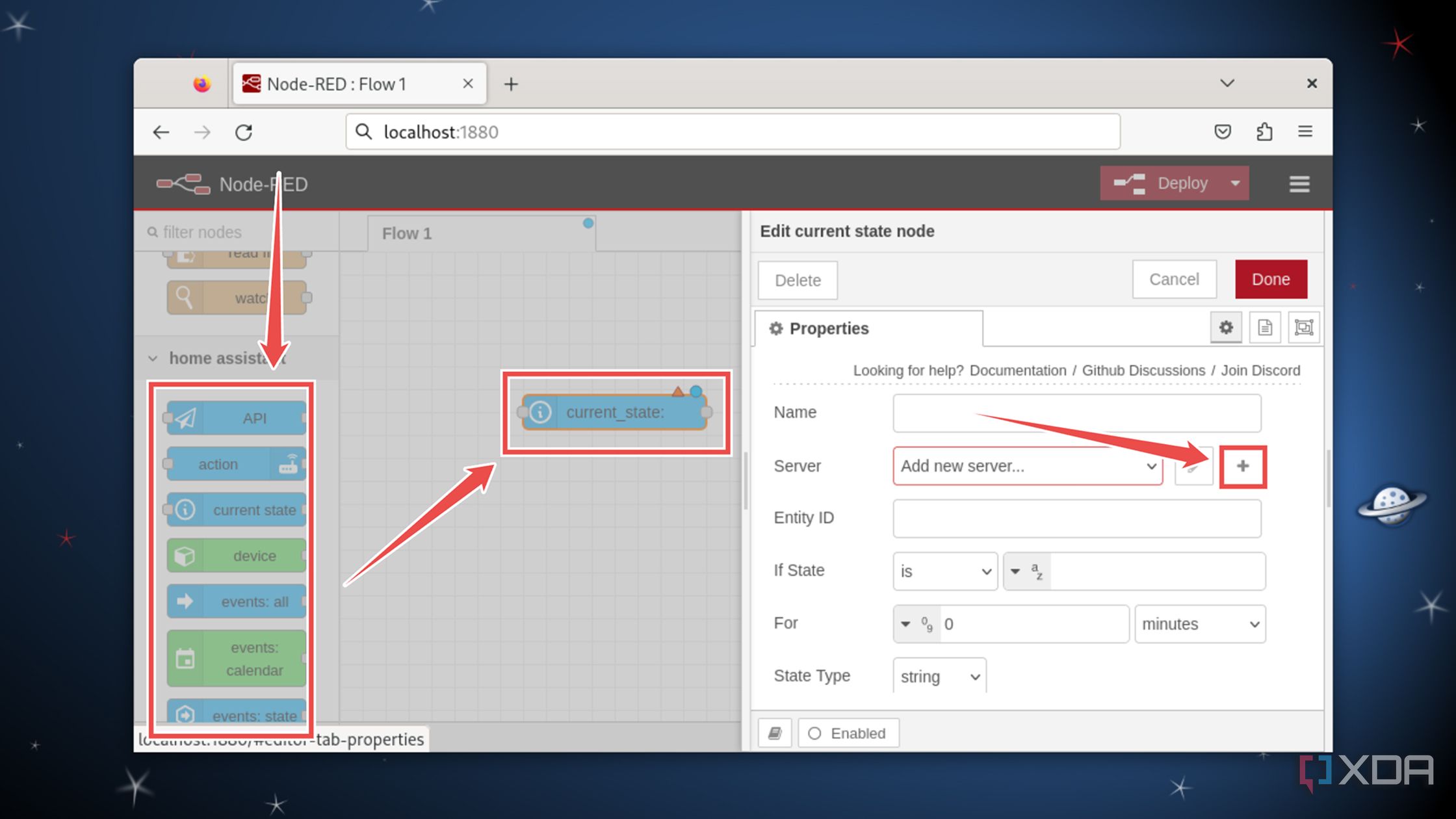Open the Node-RED main hamburger menu
The height and width of the screenshot is (819, 1456).
1299,183
